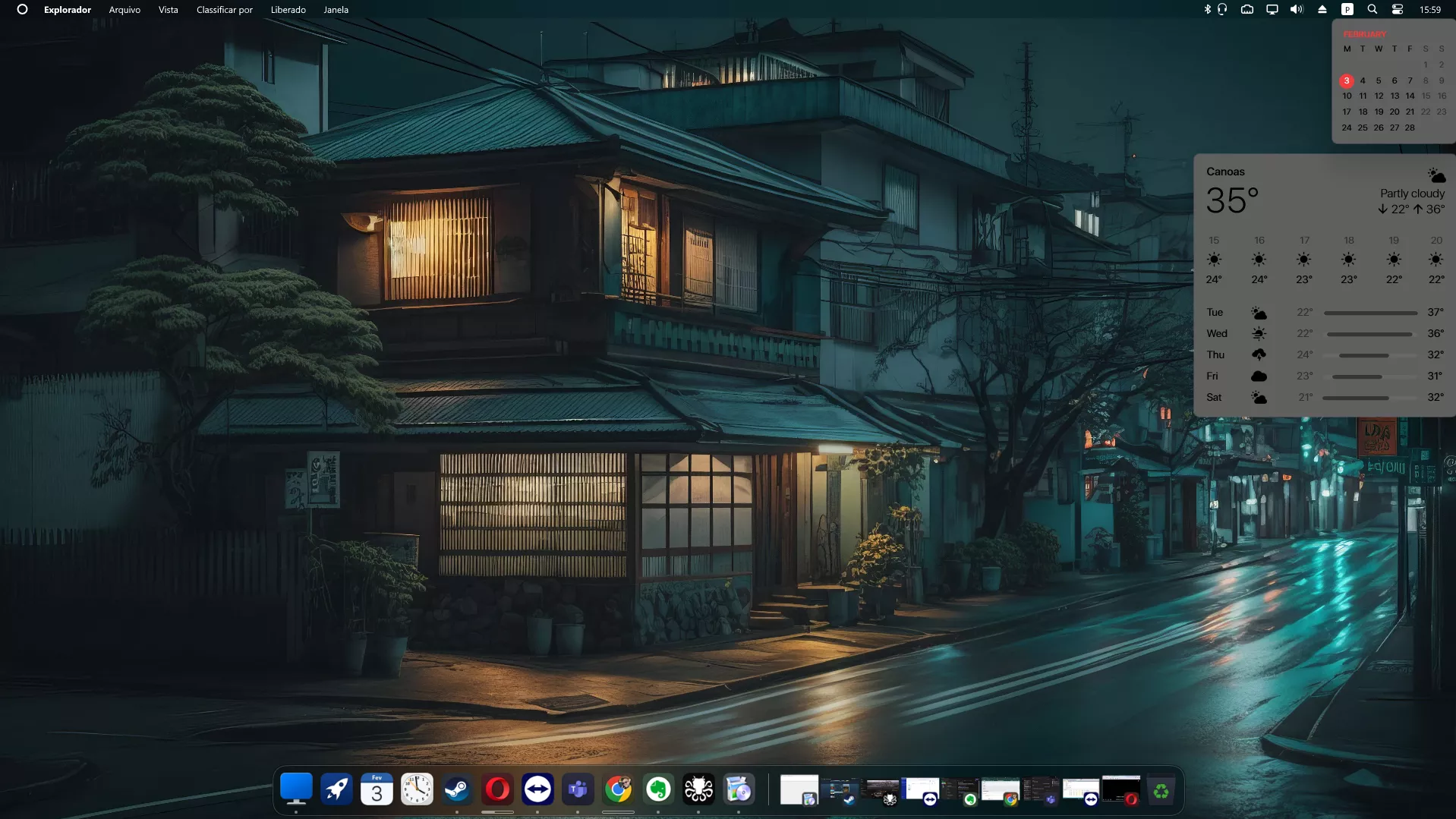The width and height of the screenshot is (1456, 819).
Task: Open the Liberado menu
Action: [x=288, y=10]
